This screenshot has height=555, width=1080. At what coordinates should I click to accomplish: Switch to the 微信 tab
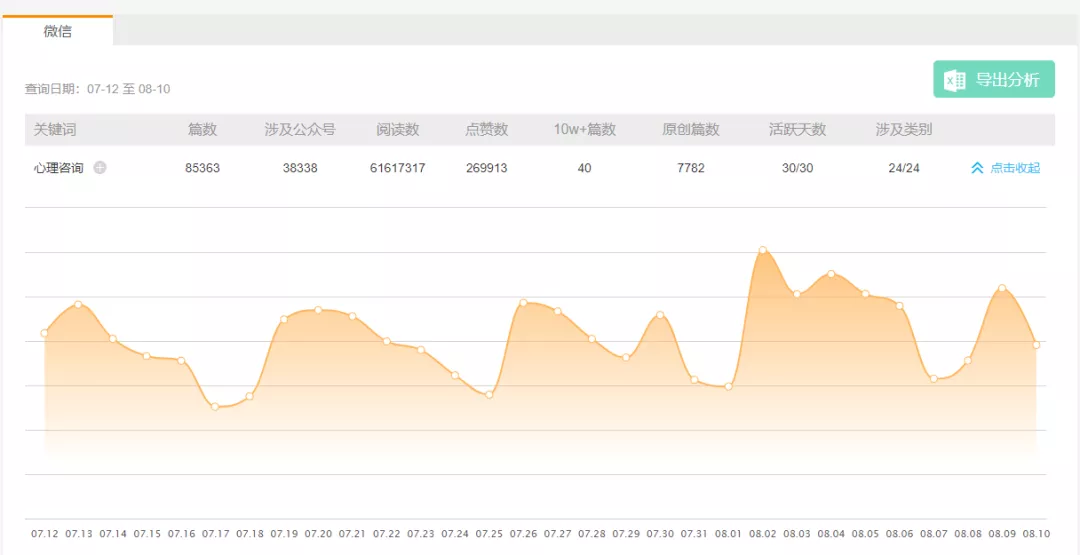57,31
